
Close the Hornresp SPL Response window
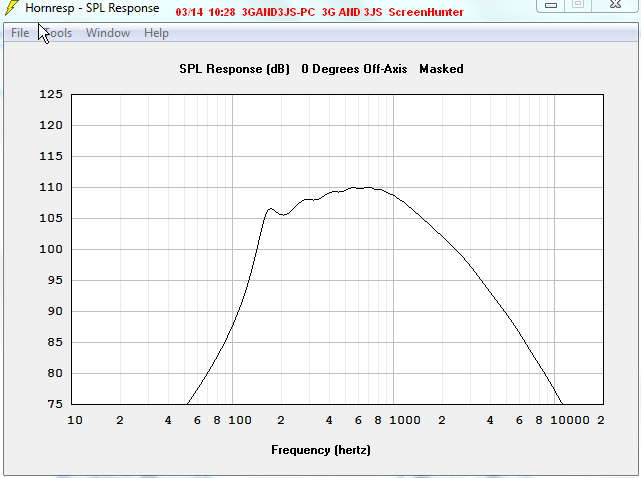[x=615, y=5]
